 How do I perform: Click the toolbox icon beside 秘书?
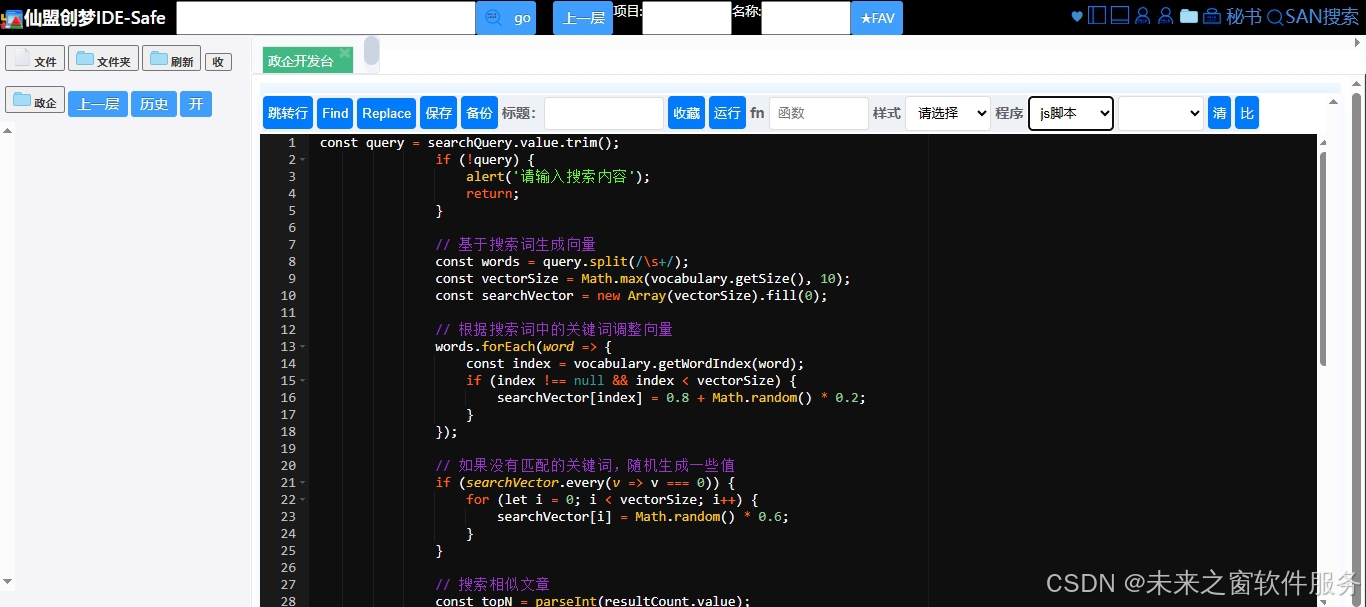pos(1212,16)
